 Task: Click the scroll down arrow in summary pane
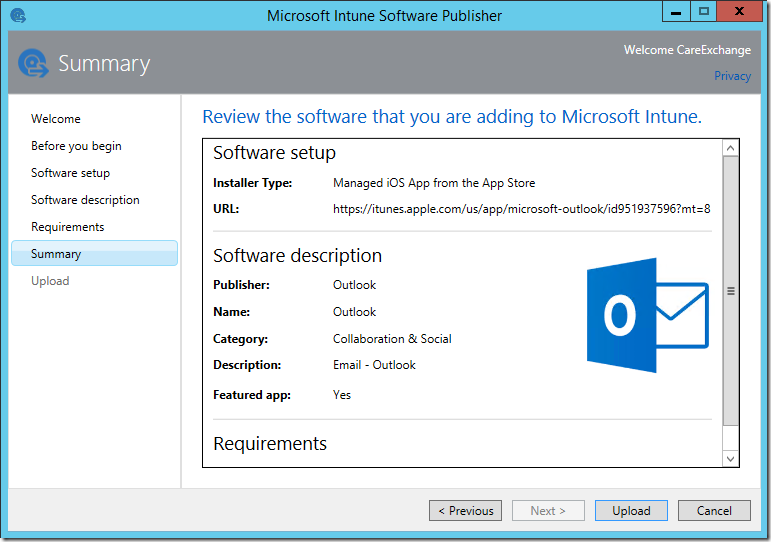(731, 459)
